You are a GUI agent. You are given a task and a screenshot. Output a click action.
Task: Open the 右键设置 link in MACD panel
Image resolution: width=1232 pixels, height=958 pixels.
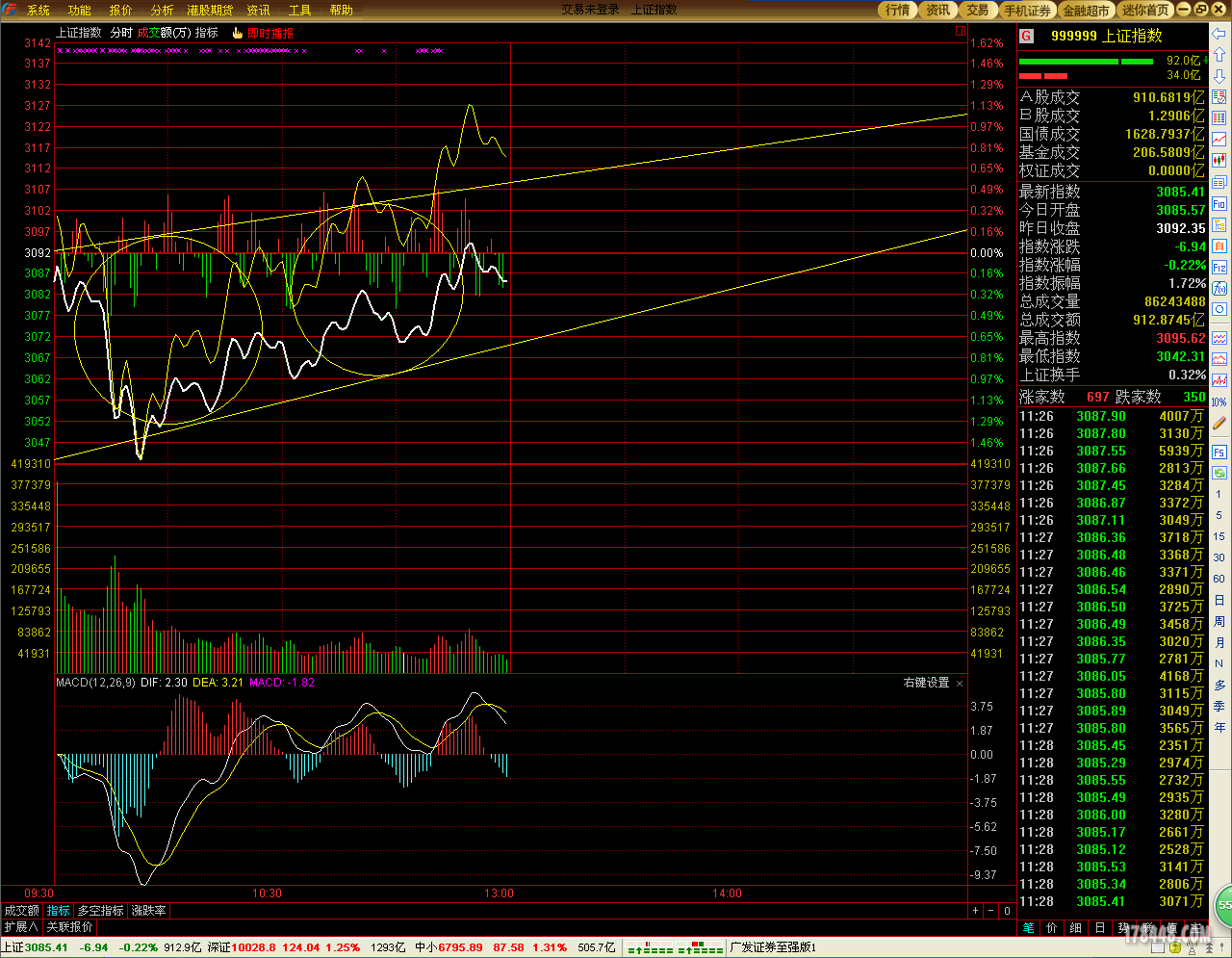point(926,683)
